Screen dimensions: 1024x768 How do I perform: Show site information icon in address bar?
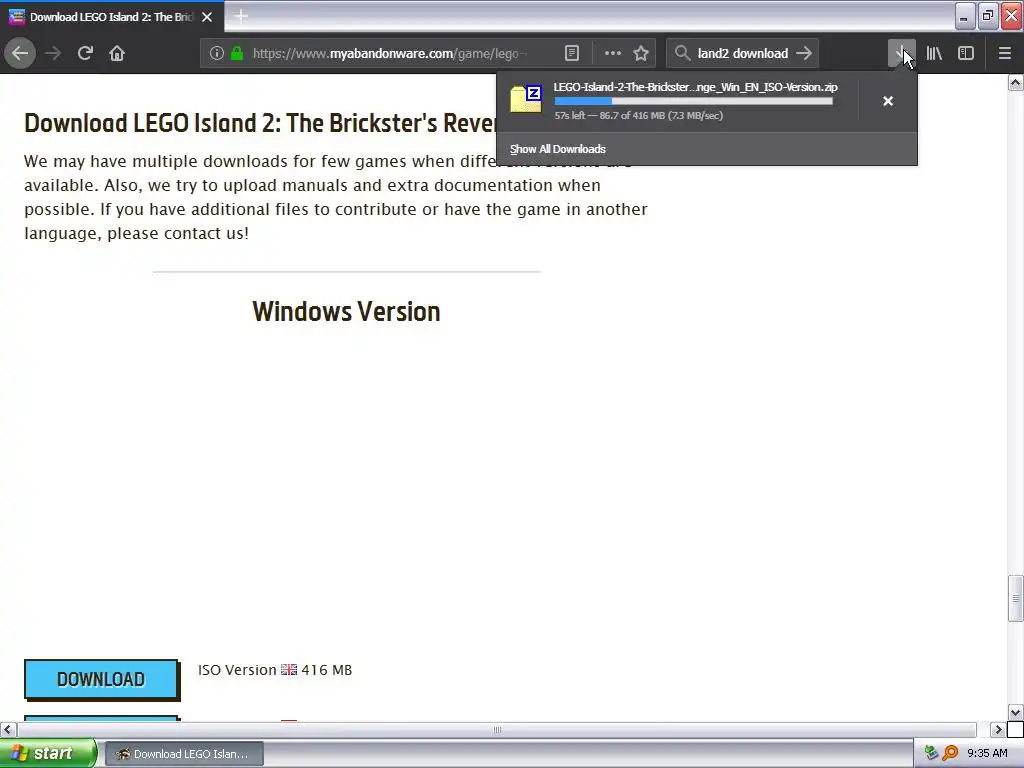217,53
